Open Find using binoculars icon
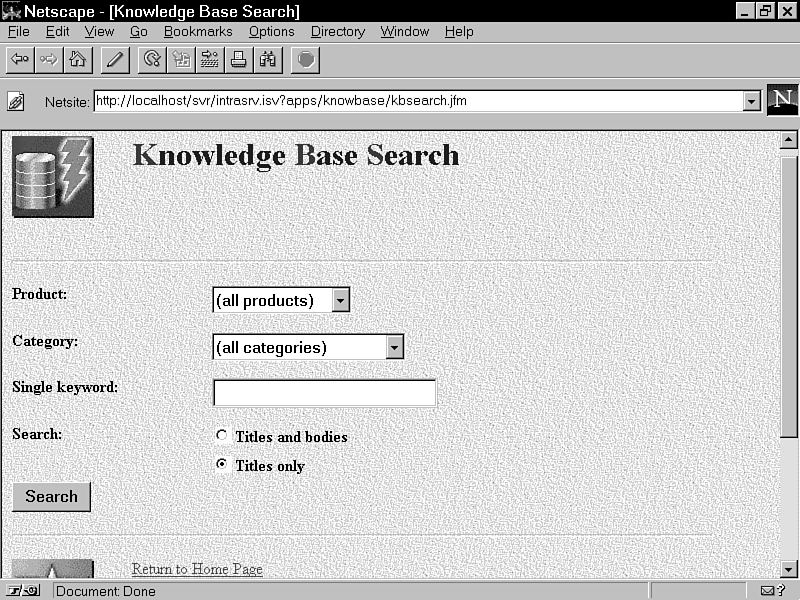The height and width of the screenshot is (600, 800). (x=267, y=60)
